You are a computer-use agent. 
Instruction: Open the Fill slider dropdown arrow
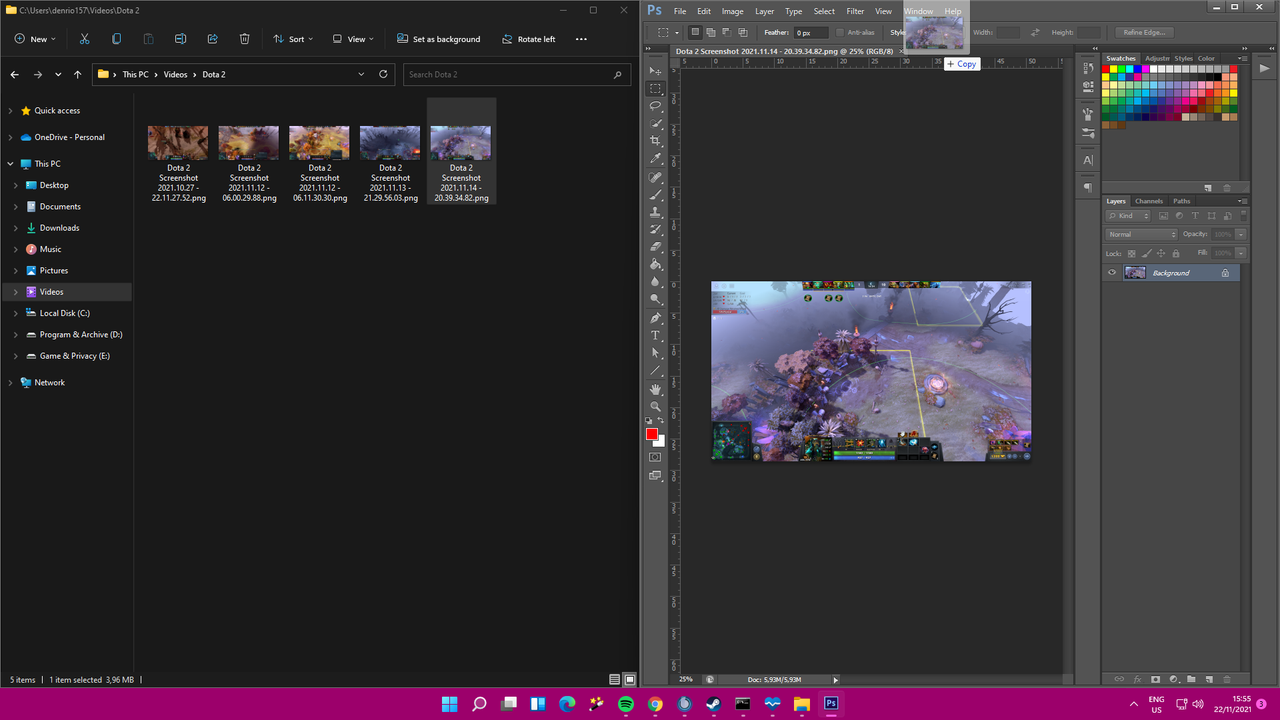(x=1241, y=253)
